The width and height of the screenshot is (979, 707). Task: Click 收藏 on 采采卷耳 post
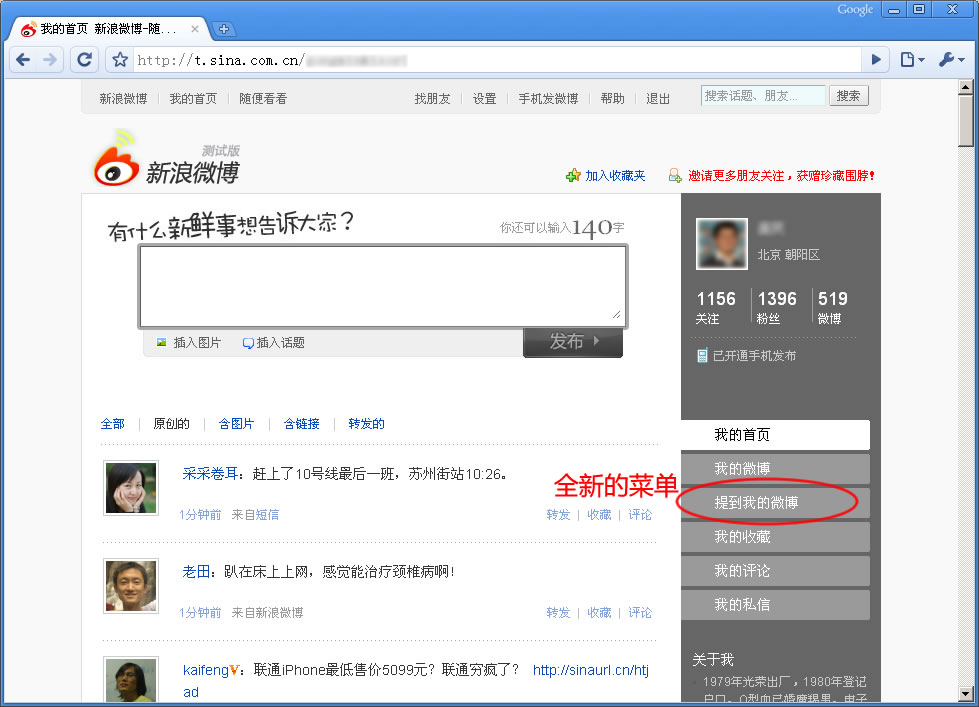599,515
